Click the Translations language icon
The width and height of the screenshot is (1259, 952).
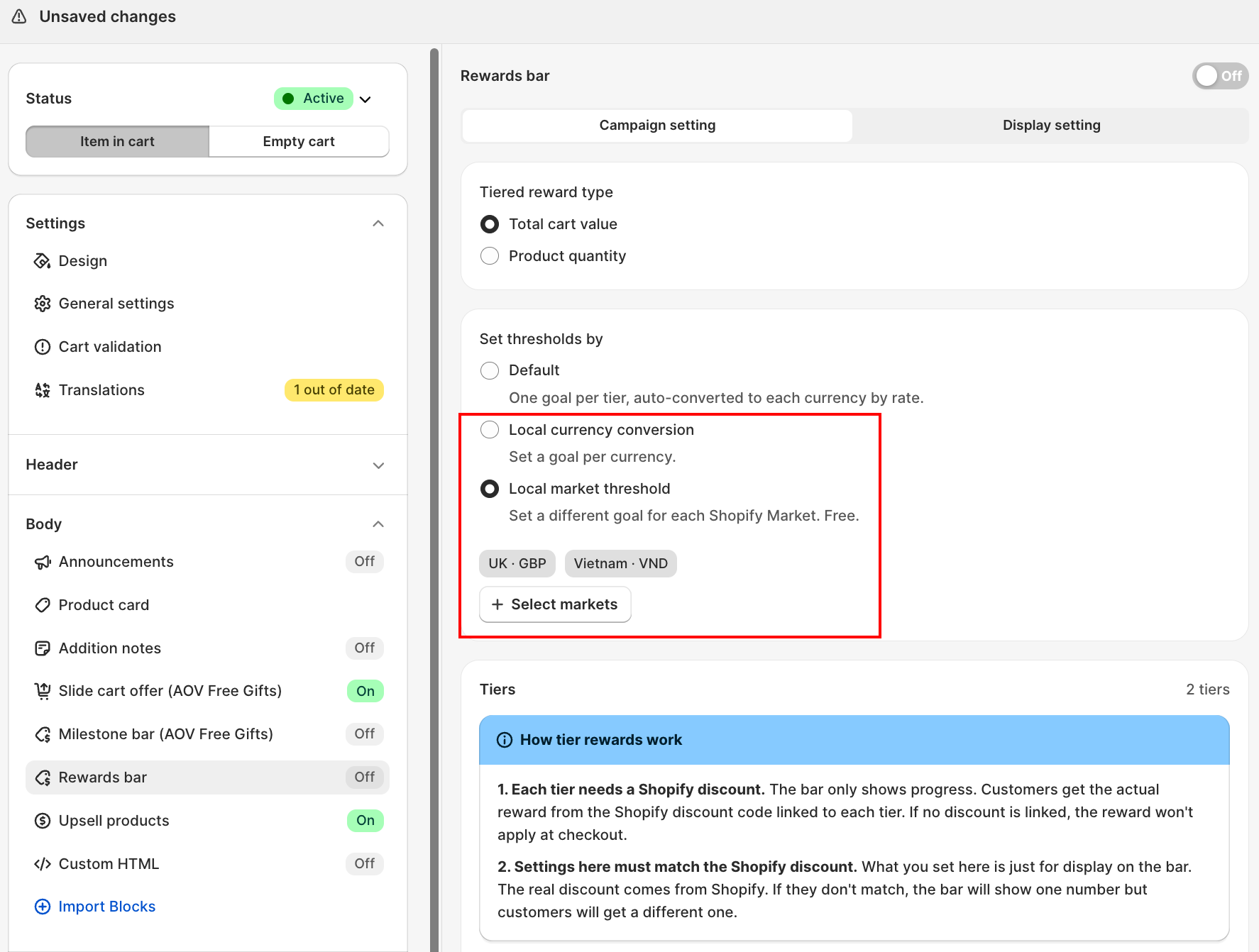[x=43, y=390]
